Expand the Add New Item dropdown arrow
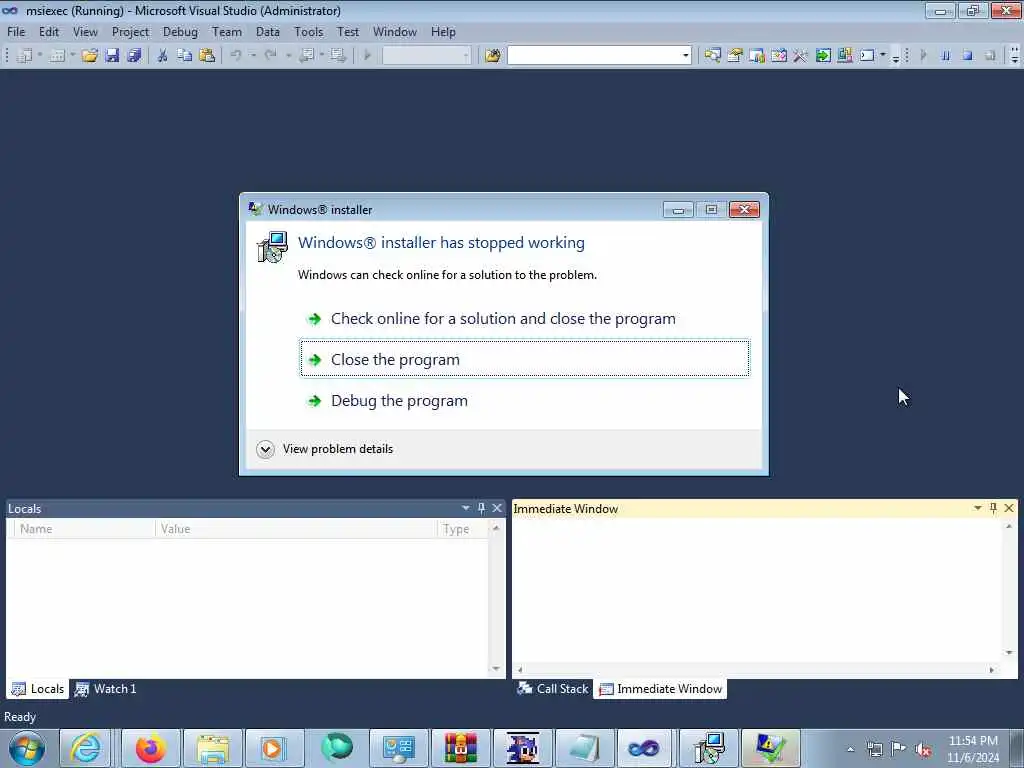This screenshot has width=1024, height=768. click(x=72, y=56)
